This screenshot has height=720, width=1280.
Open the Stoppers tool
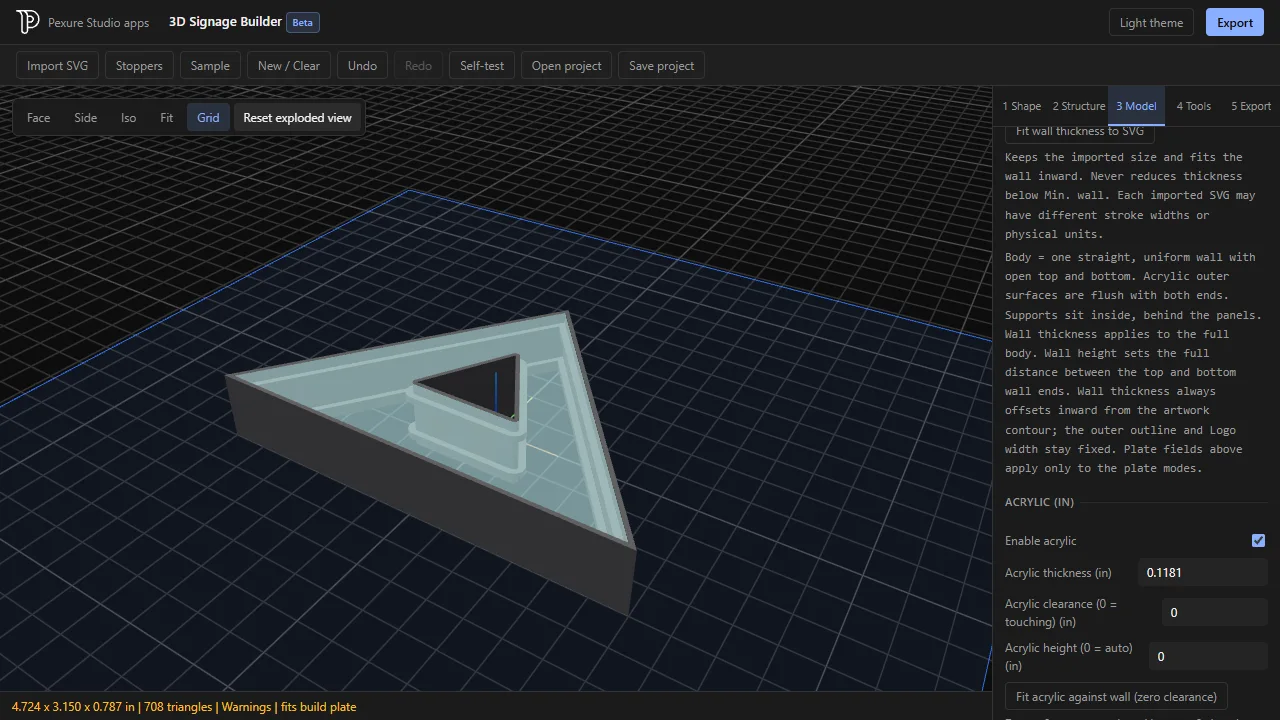139,66
